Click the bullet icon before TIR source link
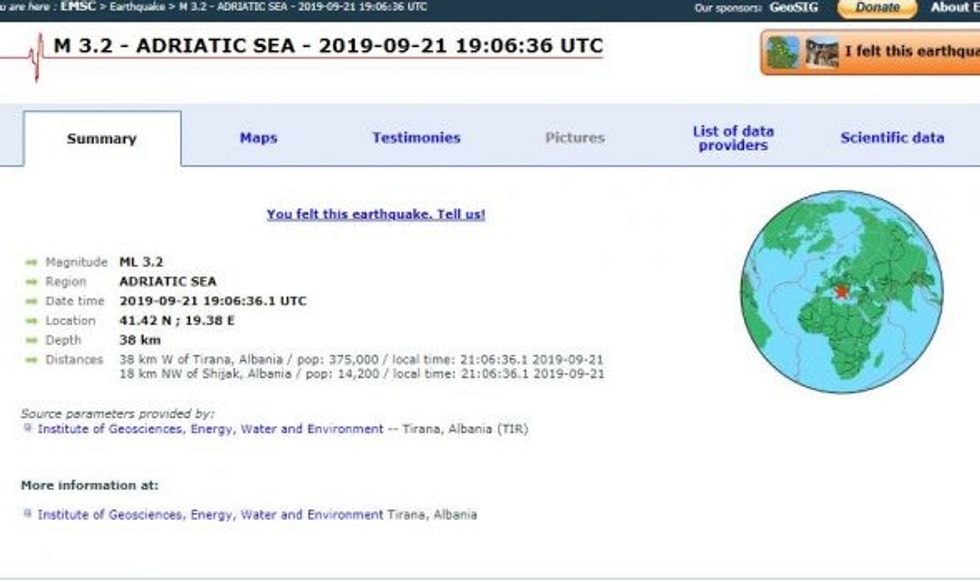The image size is (980, 582). coord(27,429)
